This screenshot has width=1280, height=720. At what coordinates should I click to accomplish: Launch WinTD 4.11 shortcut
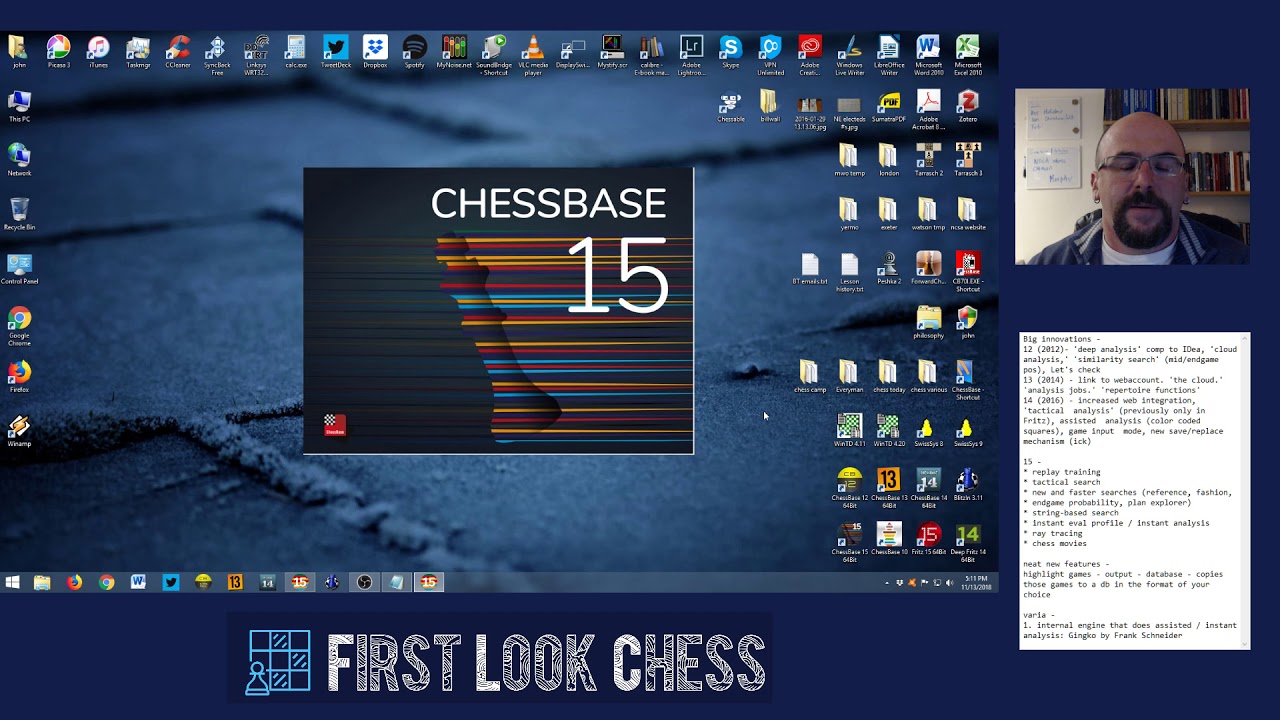point(849,432)
